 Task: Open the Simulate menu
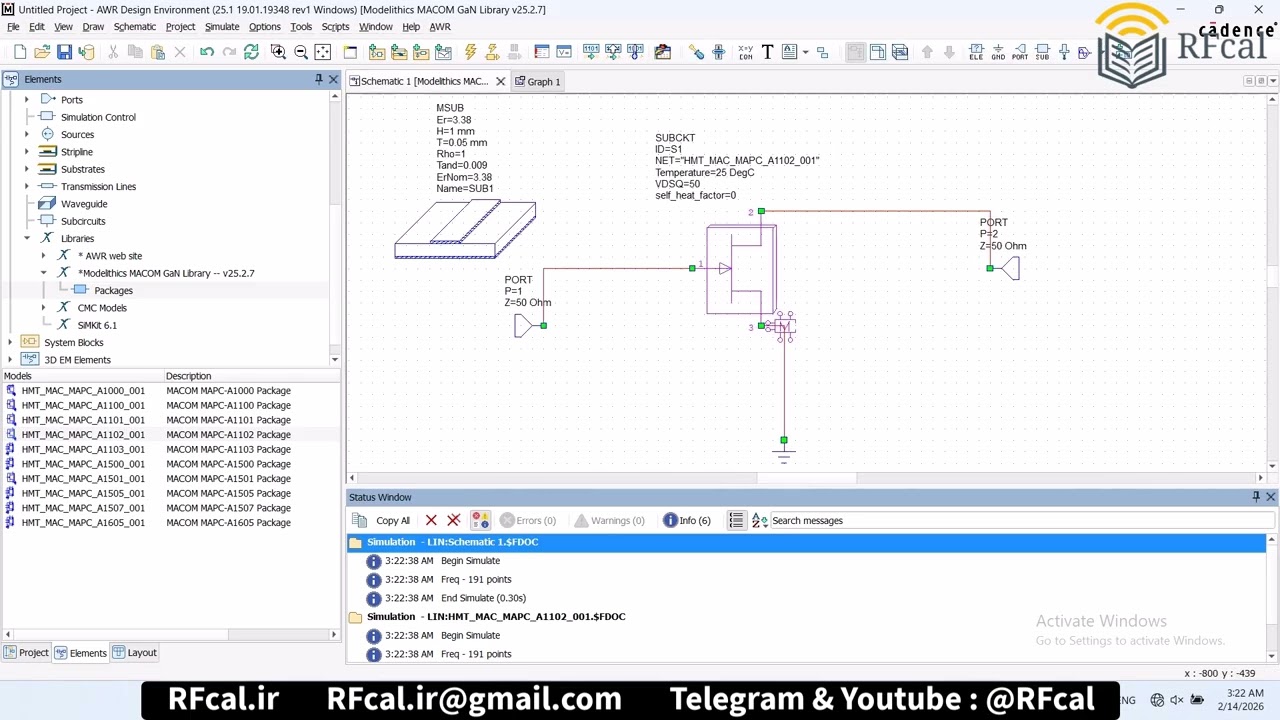tap(222, 27)
